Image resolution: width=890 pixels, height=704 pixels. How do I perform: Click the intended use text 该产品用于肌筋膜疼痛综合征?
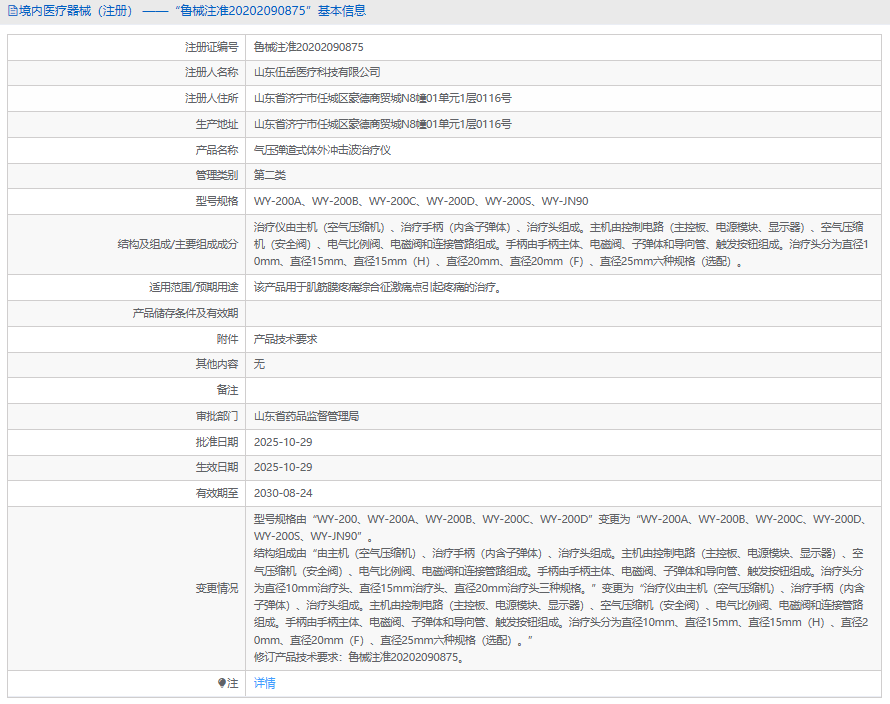378,287
